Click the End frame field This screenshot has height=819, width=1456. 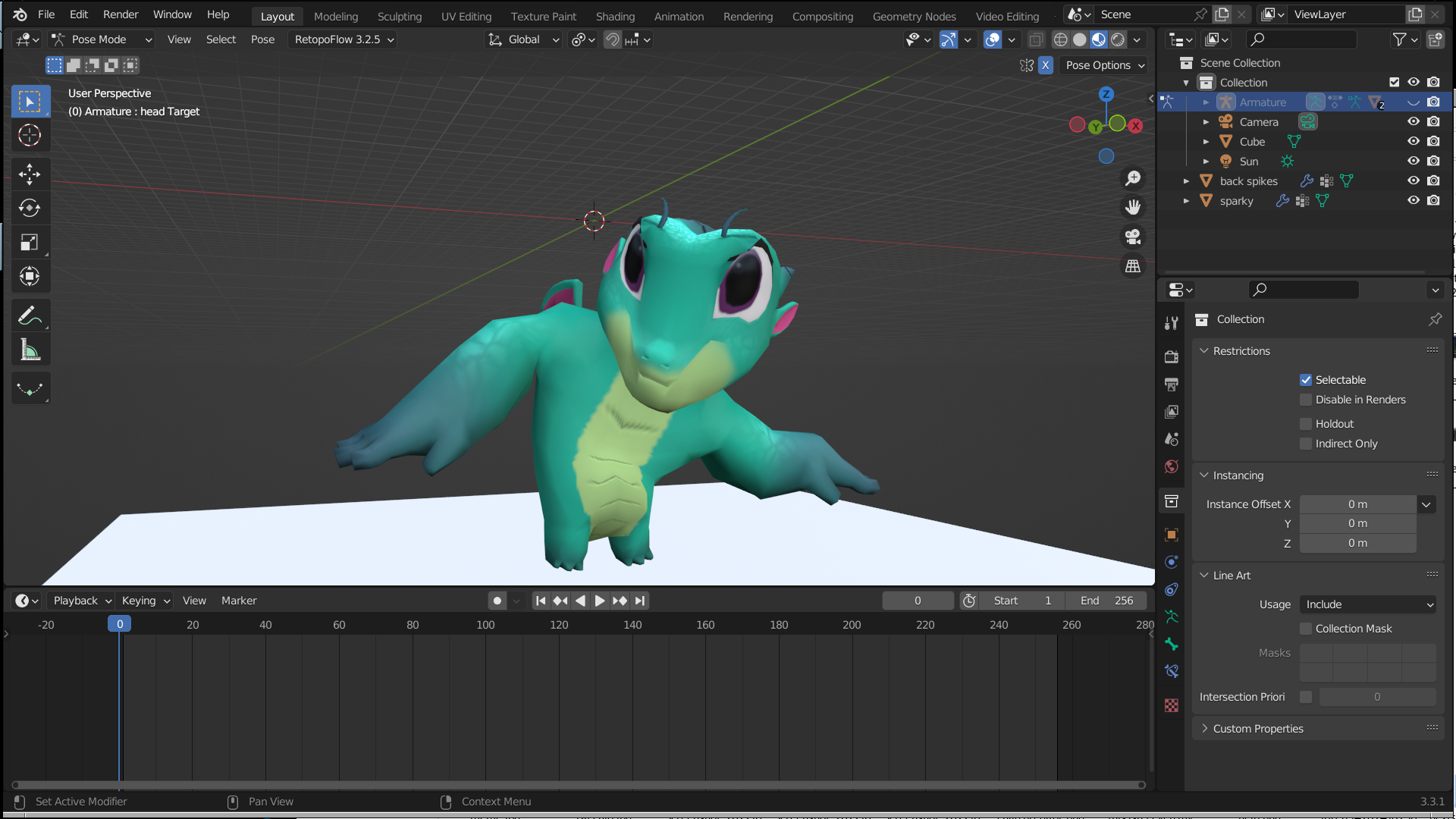coord(1106,601)
